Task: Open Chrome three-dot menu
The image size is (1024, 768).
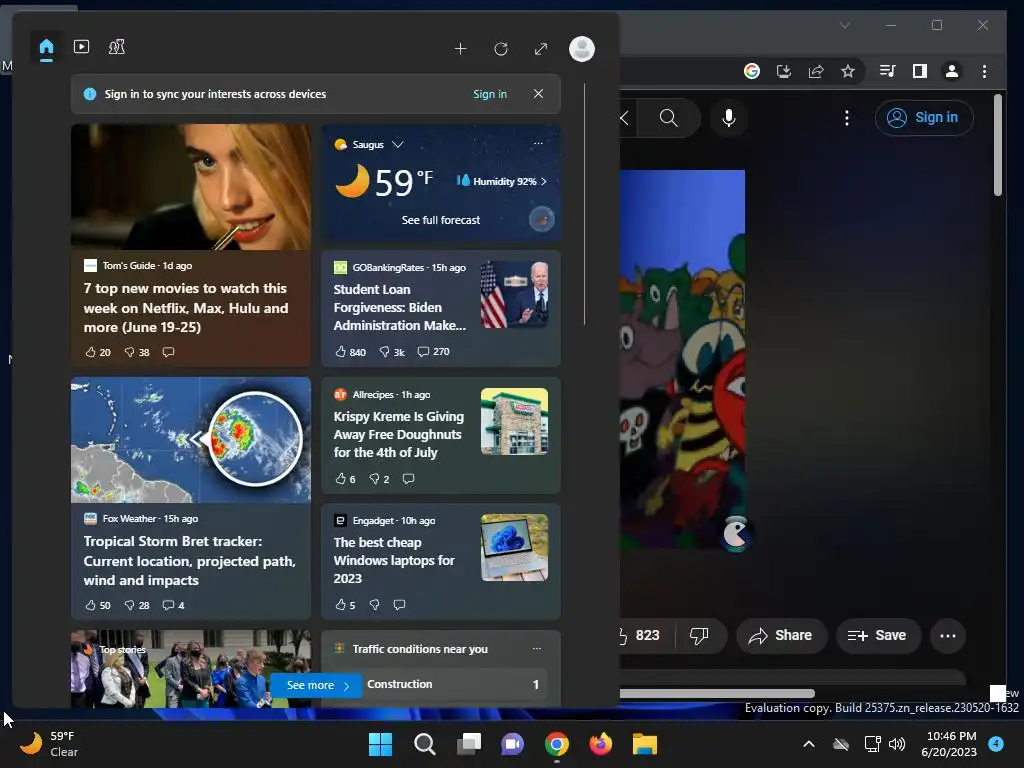Action: point(984,71)
